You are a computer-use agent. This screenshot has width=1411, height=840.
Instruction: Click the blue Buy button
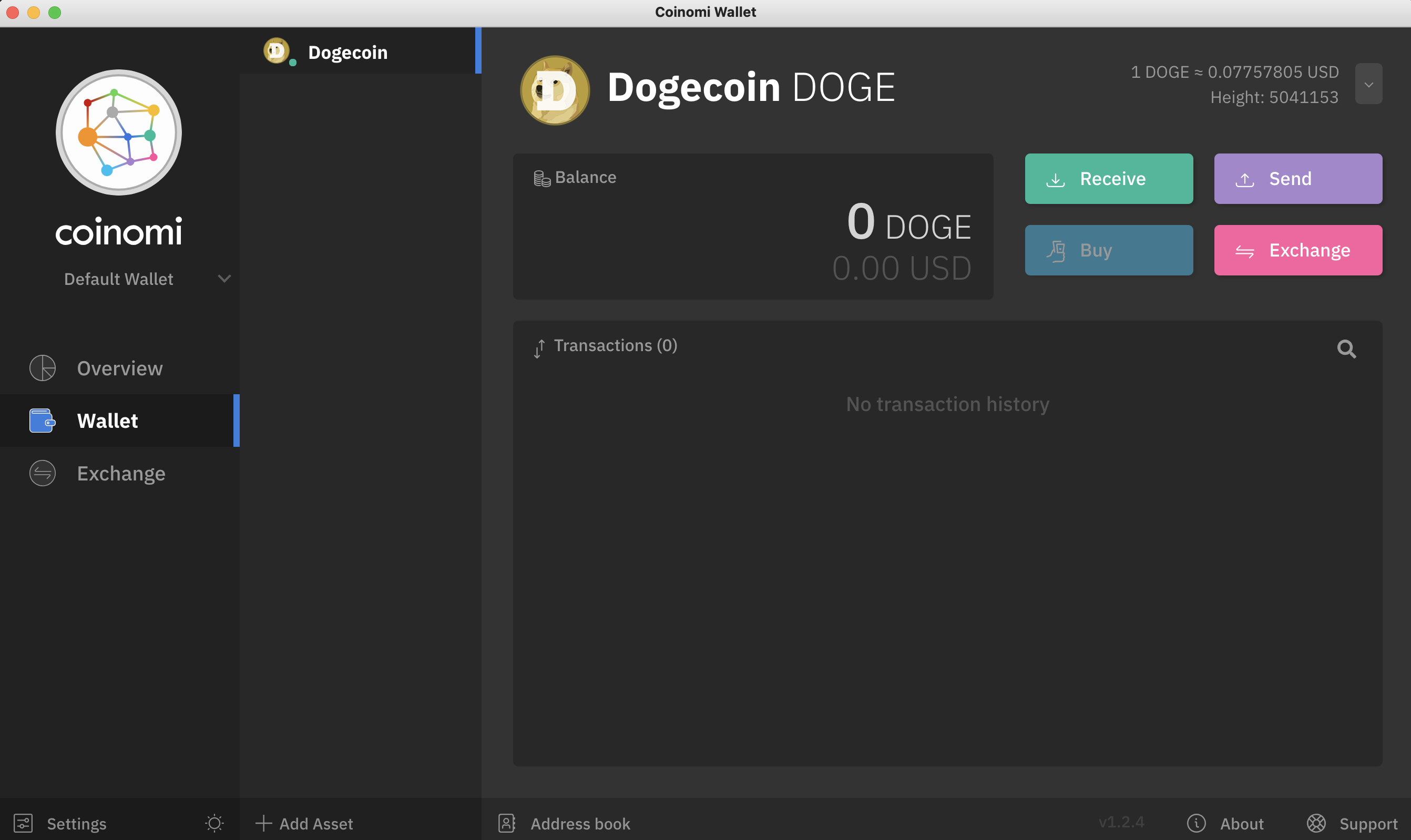1108,250
